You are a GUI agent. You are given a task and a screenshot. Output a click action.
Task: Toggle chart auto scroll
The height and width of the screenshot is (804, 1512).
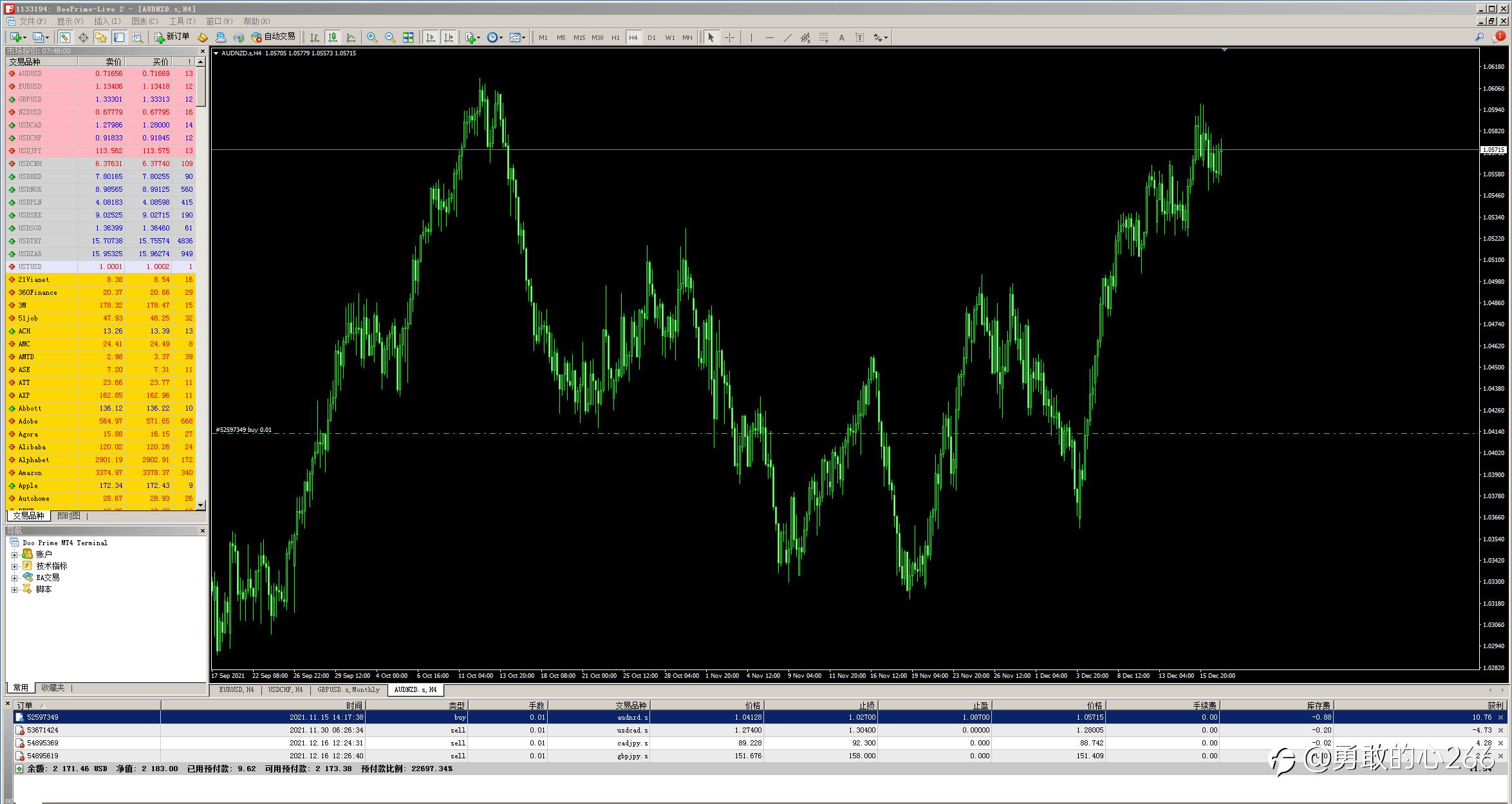[431, 37]
